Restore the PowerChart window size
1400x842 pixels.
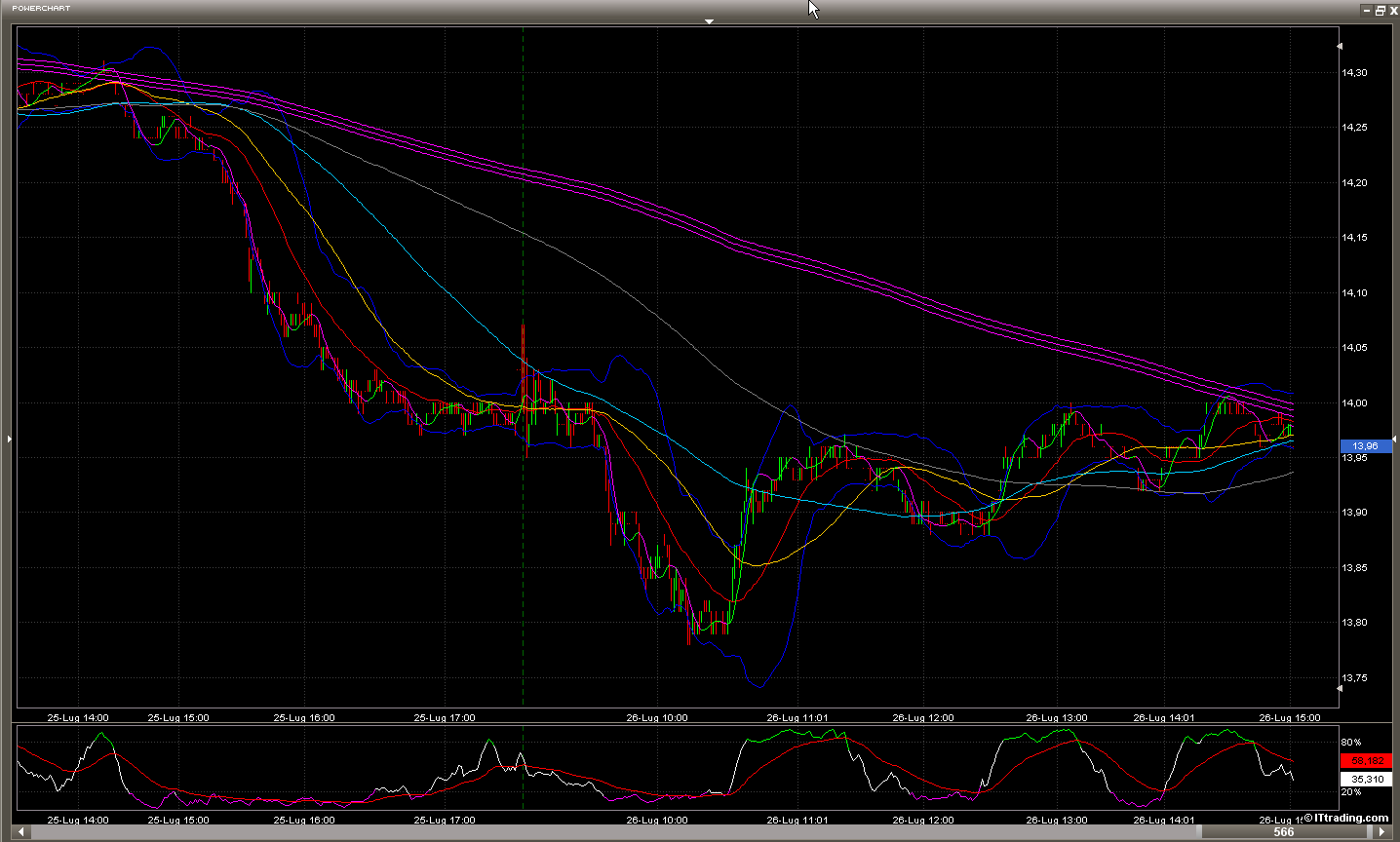coord(1380,11)
